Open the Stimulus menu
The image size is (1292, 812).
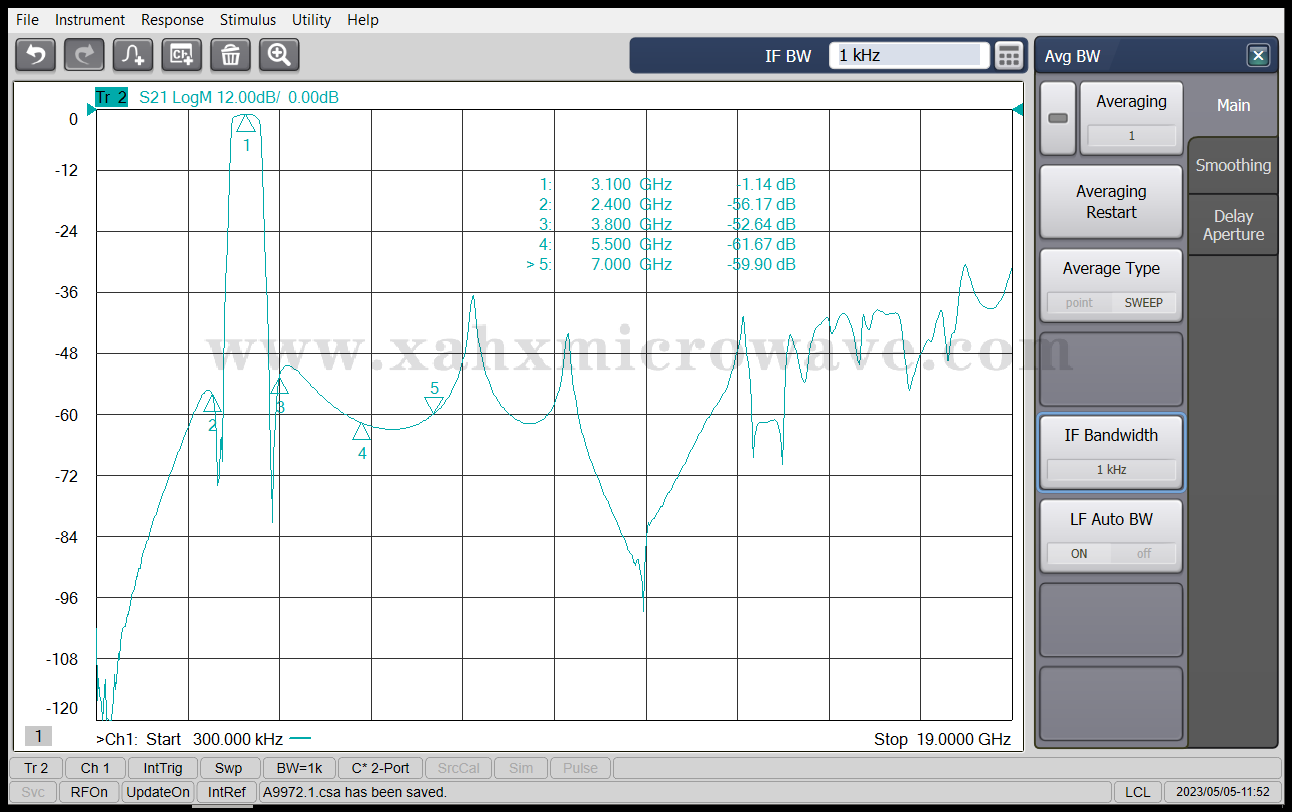coord(248,19)
